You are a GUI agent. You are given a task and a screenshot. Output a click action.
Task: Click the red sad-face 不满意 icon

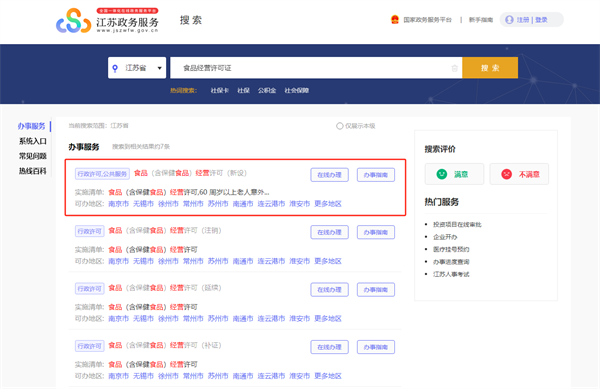(x=506, y=174)
